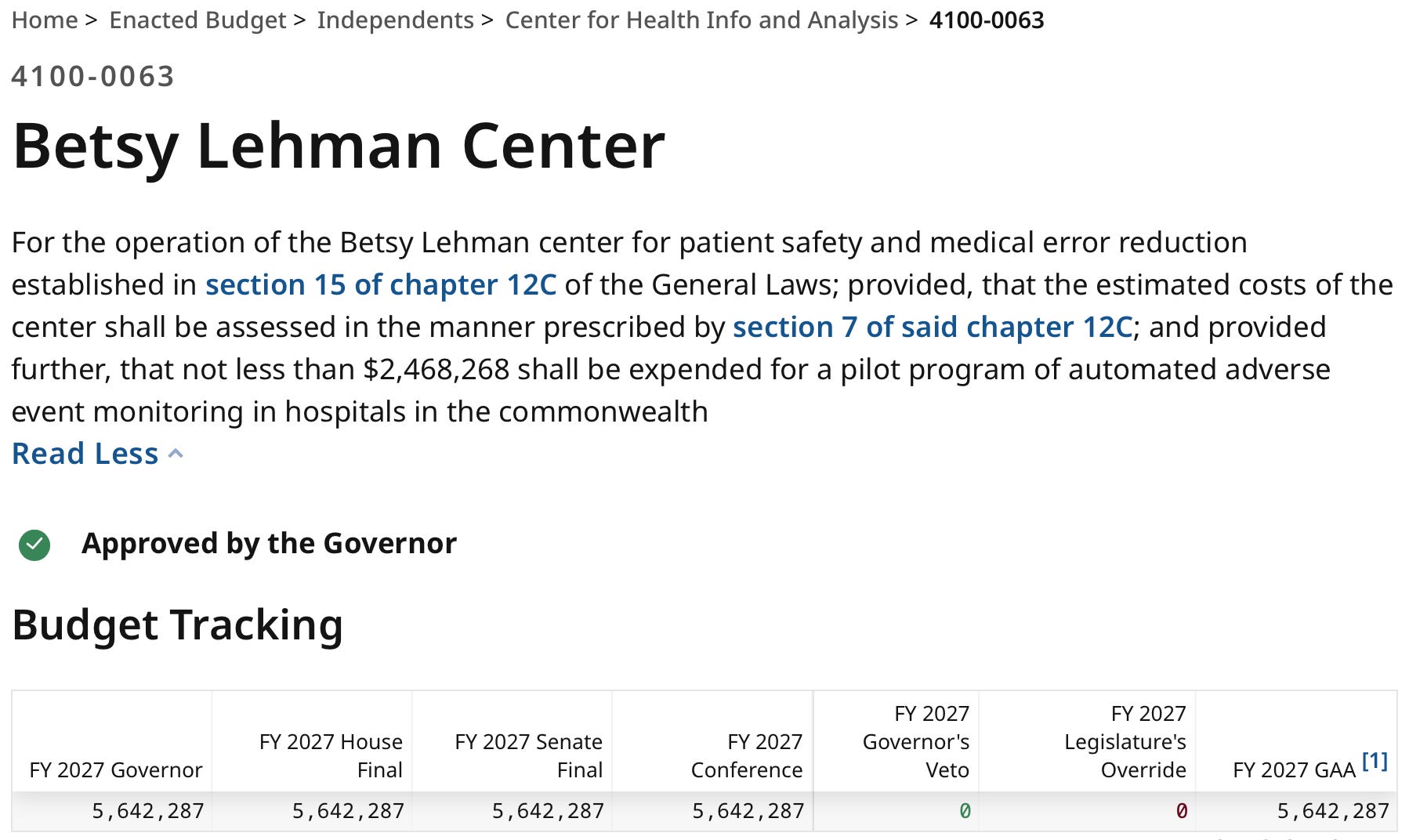The width and height of the screenshot is (1409, 840).
Task: Open section 7 of said chapter 12C
Action: click(x=933, y=327)
